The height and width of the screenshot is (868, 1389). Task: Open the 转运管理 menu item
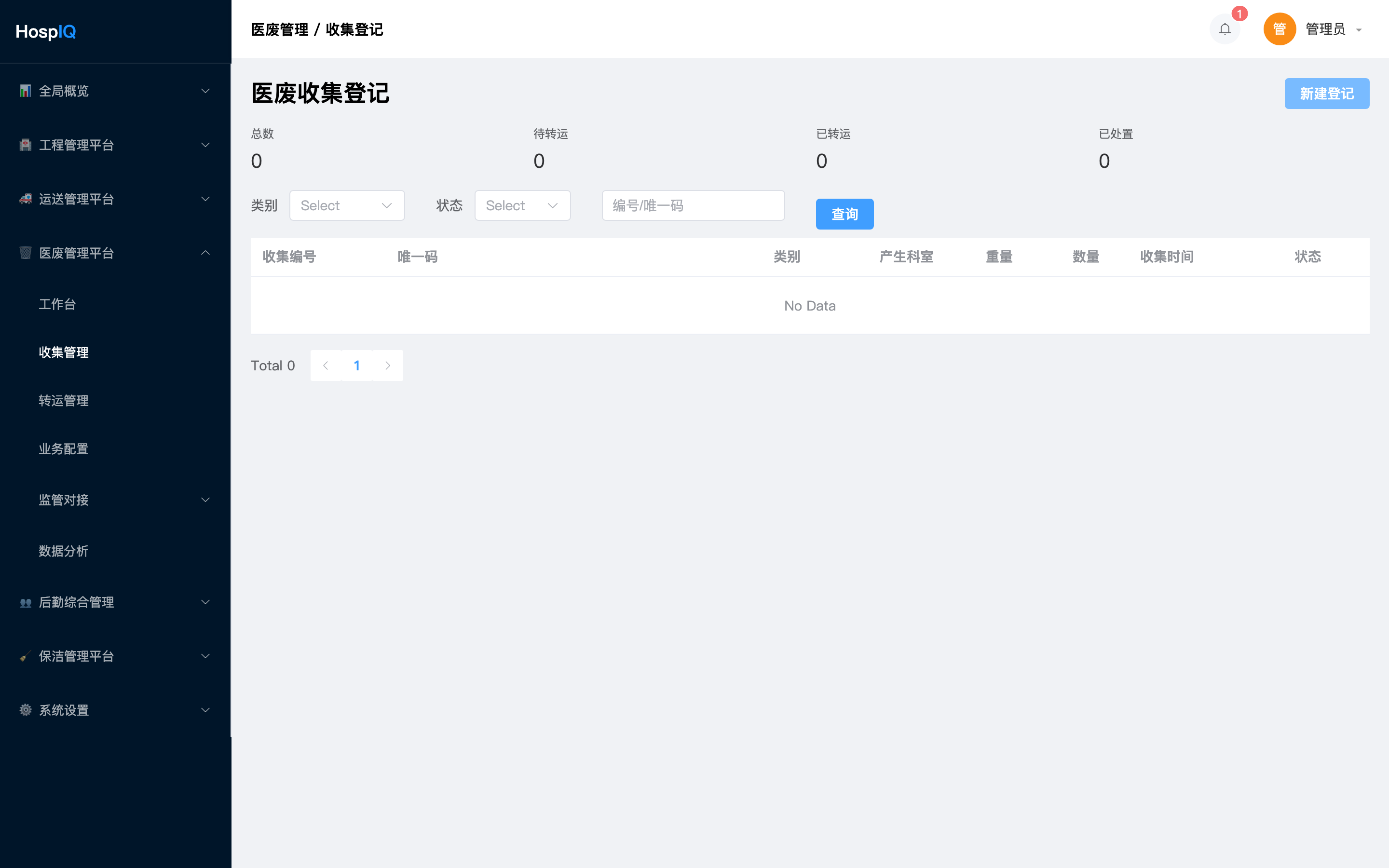(64, 401)
